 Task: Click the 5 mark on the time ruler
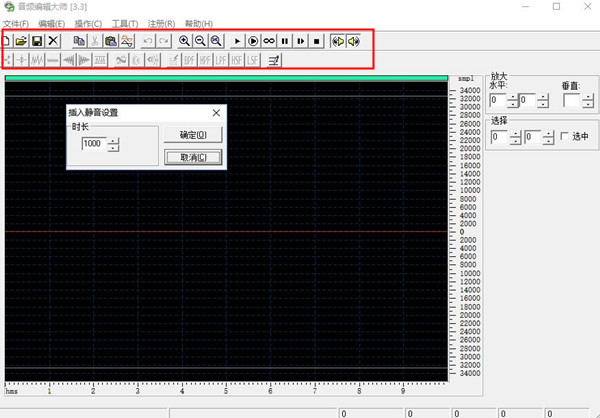point(226,391)
